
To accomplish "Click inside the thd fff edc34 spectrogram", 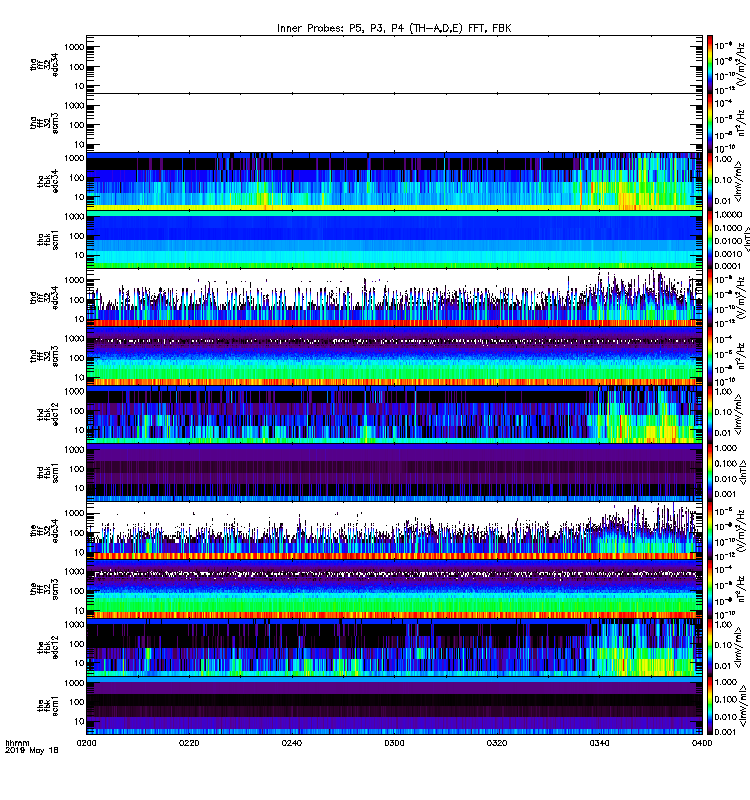I will tap(394, 298).
